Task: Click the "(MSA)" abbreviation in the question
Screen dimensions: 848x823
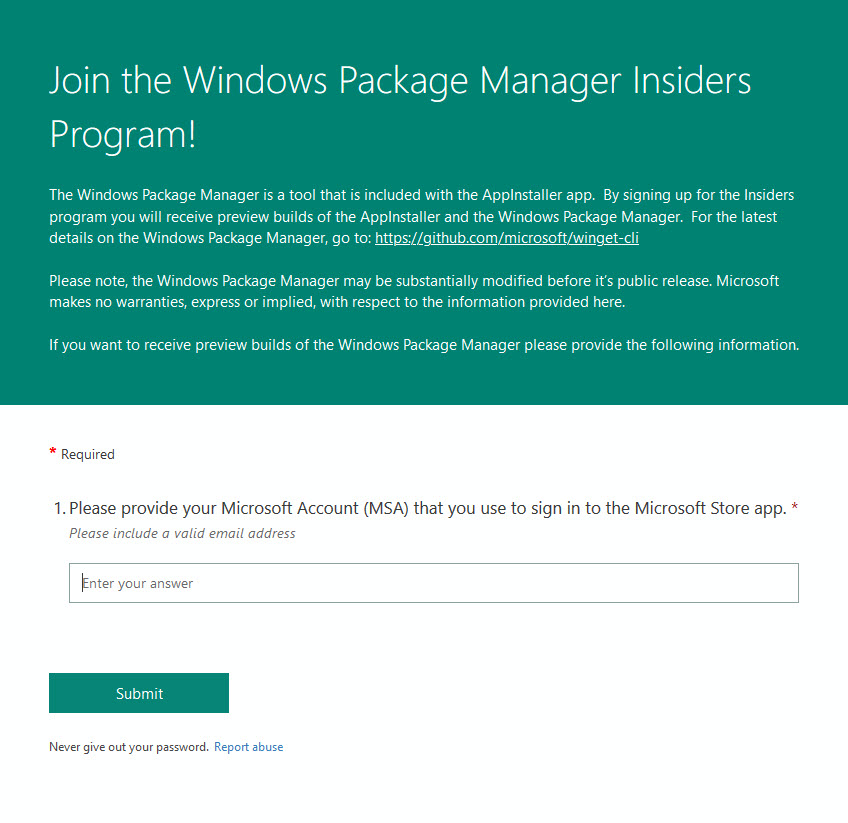Action: (x=386, y=508)
